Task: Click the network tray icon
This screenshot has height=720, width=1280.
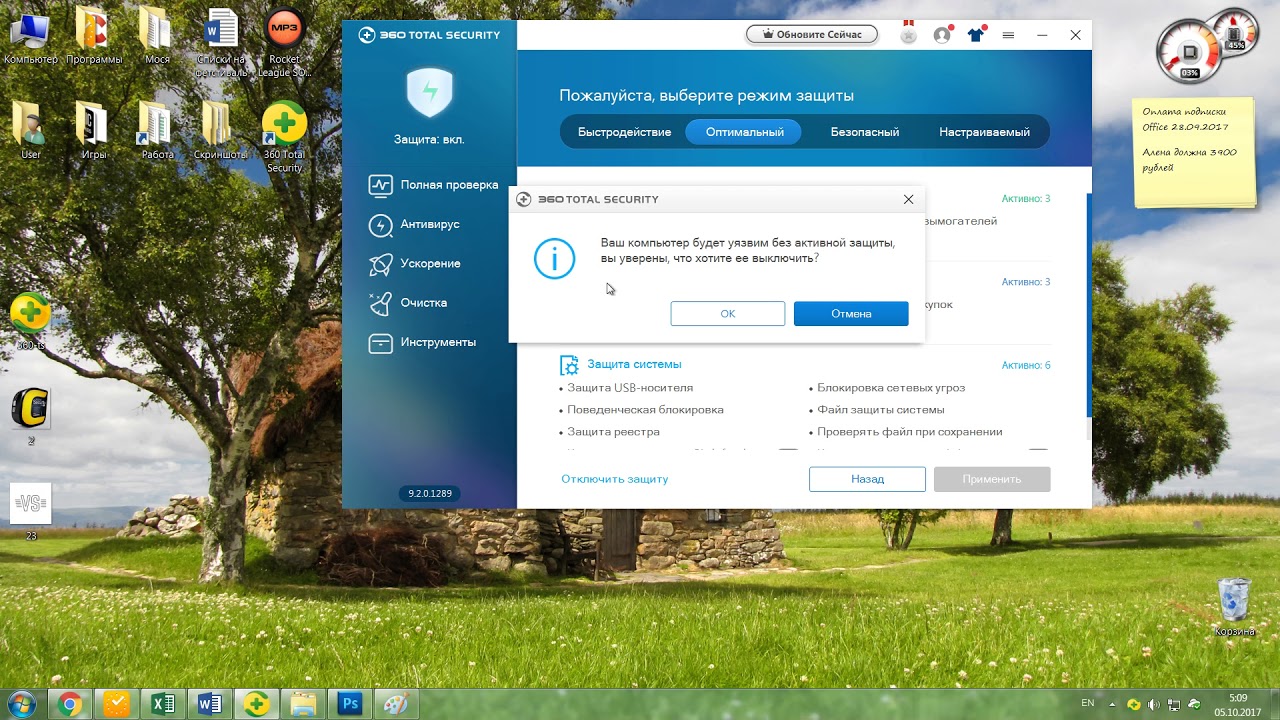Action: point(1173,704)
